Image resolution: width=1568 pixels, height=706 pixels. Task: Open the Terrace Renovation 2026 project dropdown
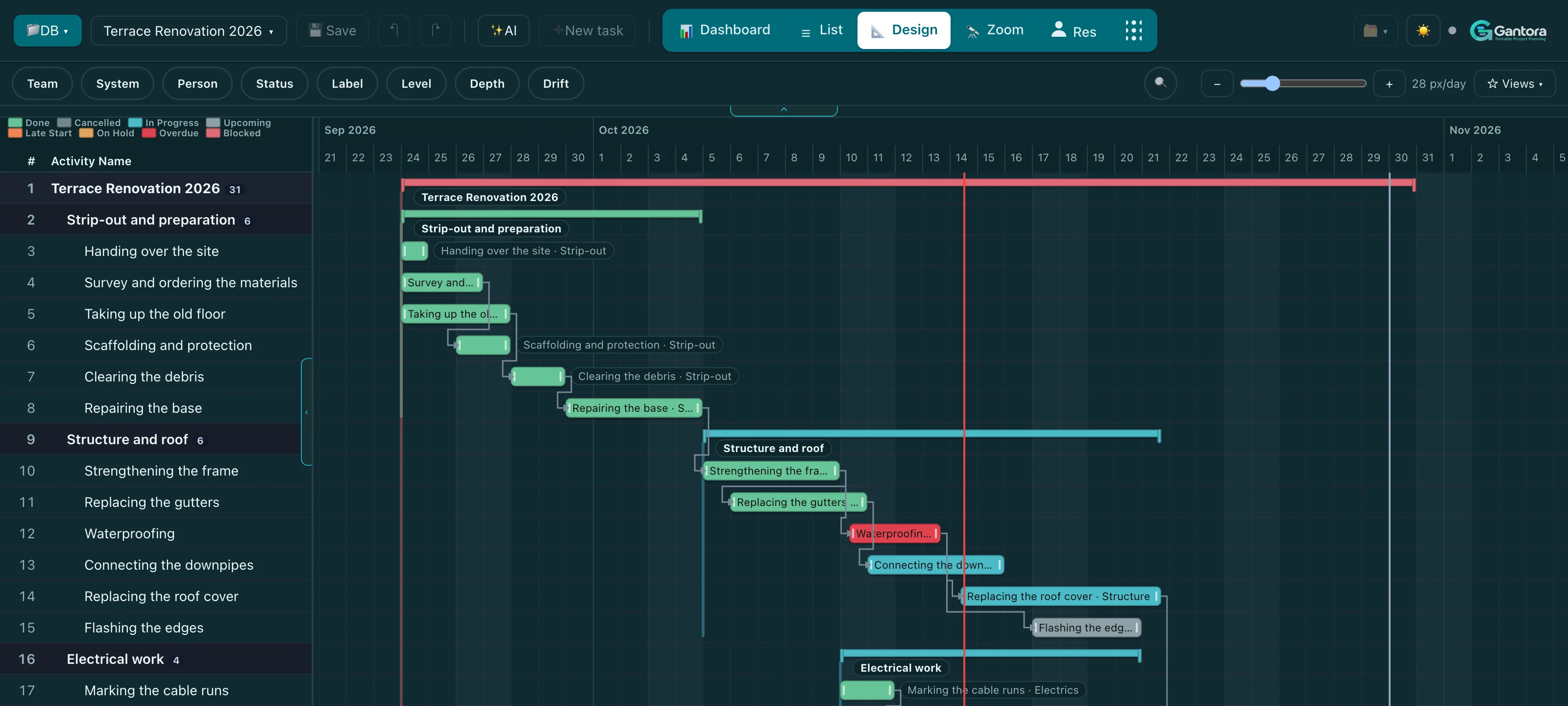pyautogui.click(x=188, y=30)
